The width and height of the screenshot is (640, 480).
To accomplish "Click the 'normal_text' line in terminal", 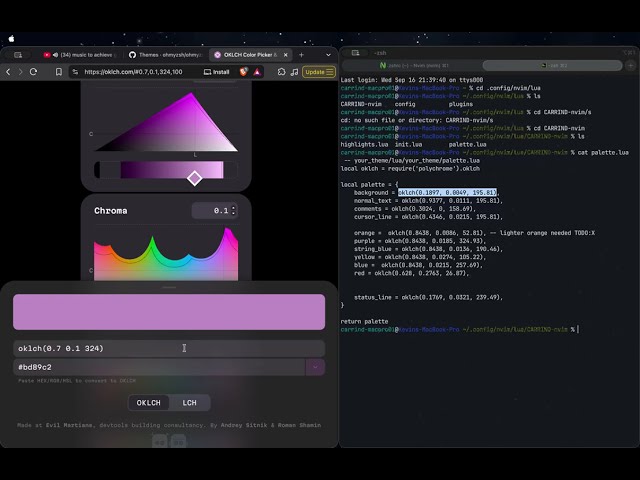I will (428, 201).
